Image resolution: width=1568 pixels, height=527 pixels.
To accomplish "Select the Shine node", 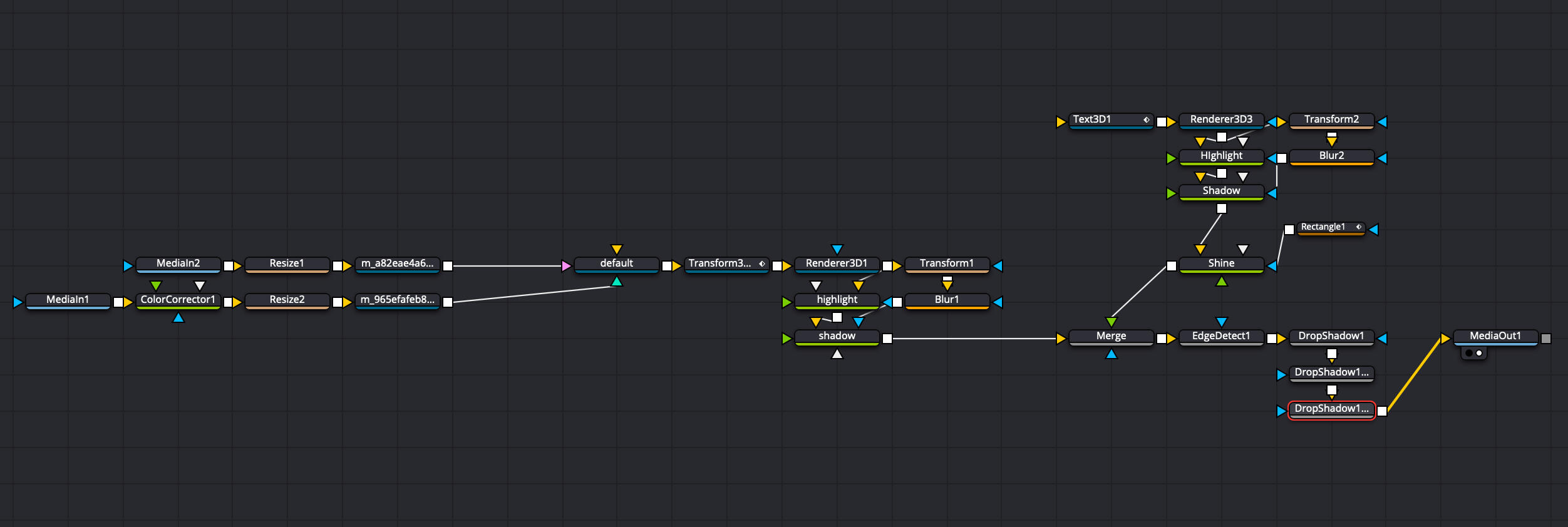I will pos(1220,263).
